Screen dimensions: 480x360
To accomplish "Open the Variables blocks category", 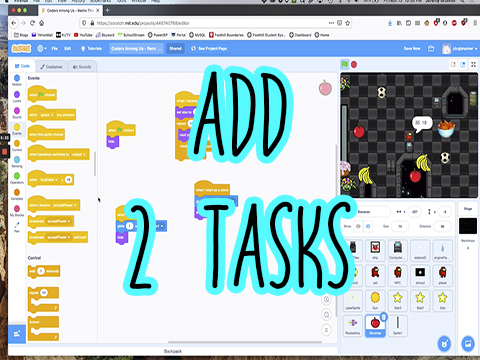I will pyautogui.click(x=17, y=194).
